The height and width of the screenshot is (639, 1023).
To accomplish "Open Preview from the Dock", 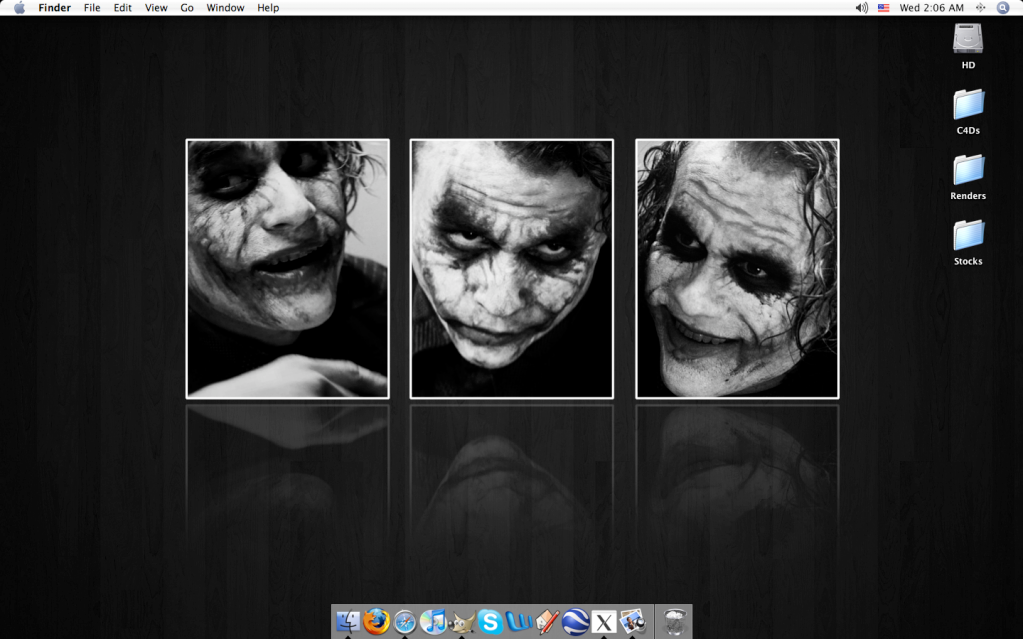I will click(632, 621).
